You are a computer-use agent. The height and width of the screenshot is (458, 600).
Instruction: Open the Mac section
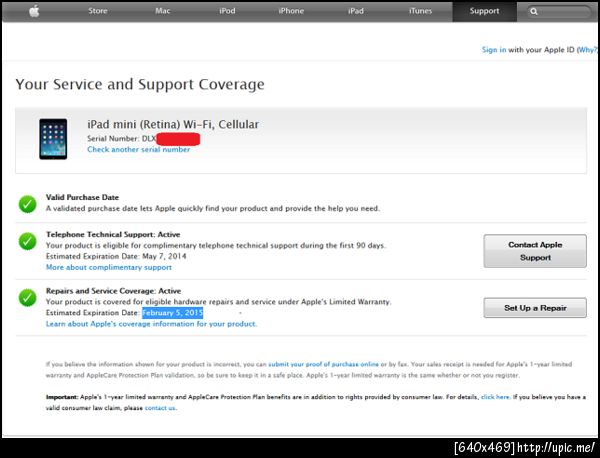tap(162, 11)
